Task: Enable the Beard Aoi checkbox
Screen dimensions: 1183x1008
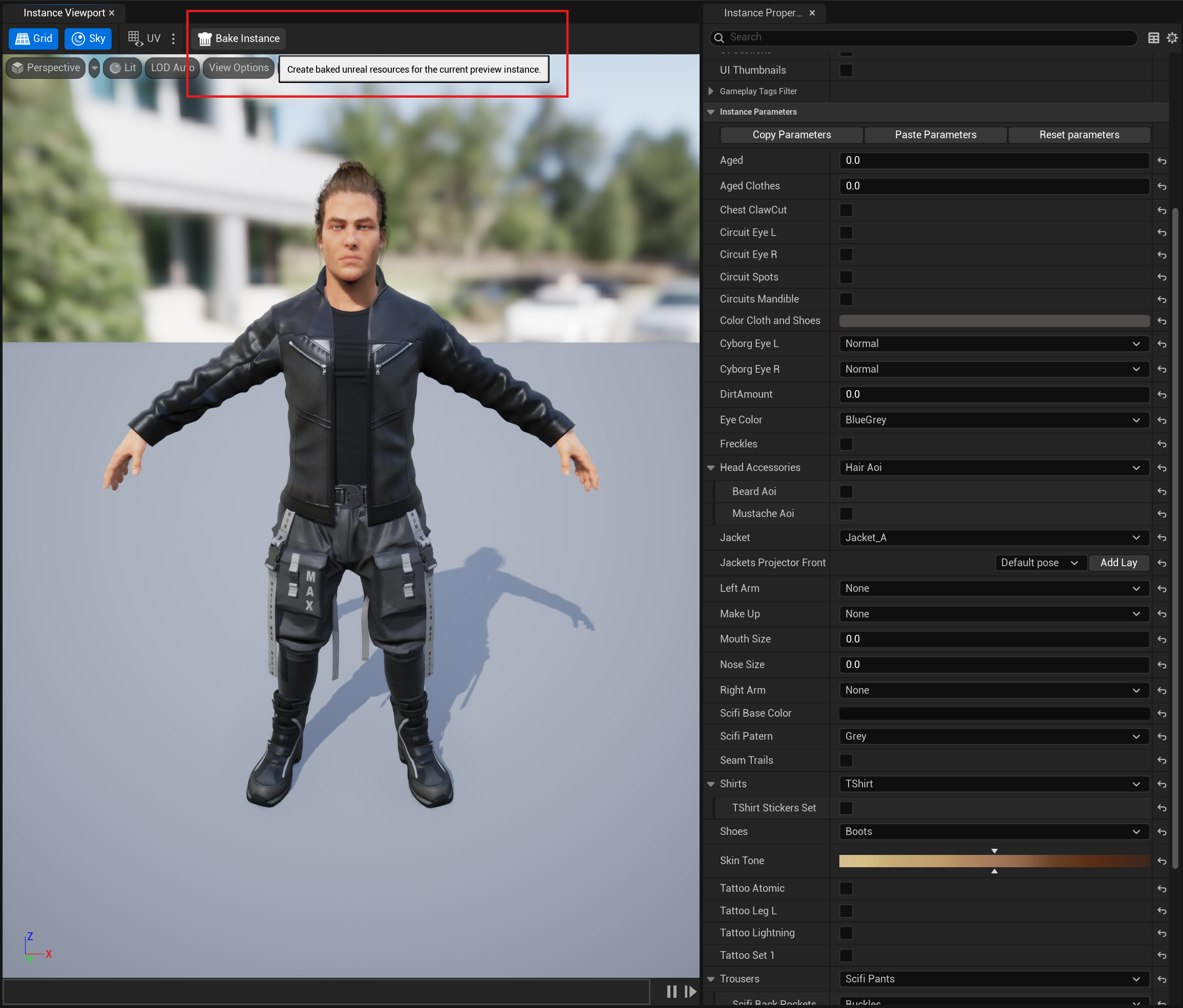Action: pos(846,491)
